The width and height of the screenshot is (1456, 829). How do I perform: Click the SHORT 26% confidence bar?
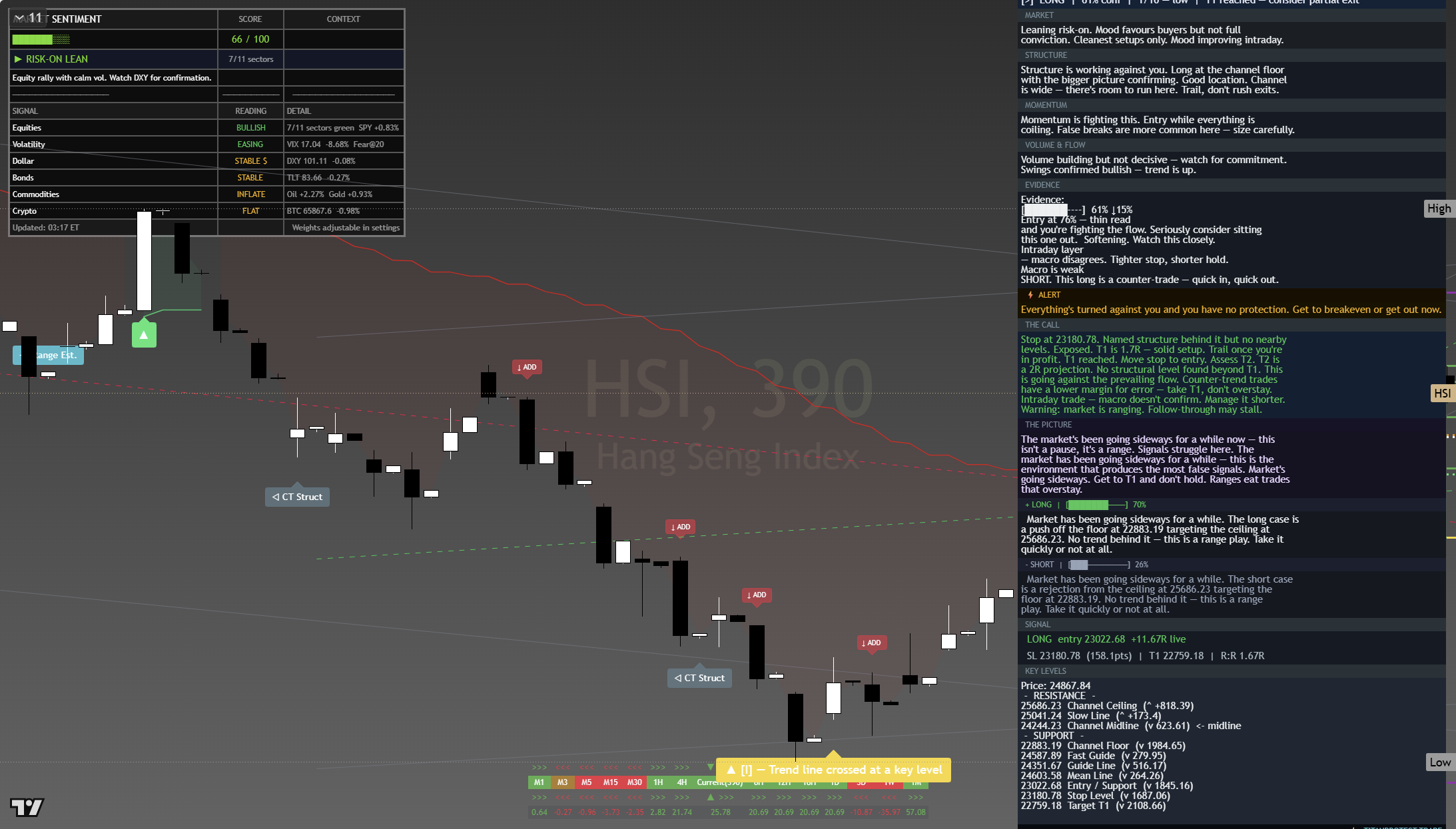[x=1099, y=565]
